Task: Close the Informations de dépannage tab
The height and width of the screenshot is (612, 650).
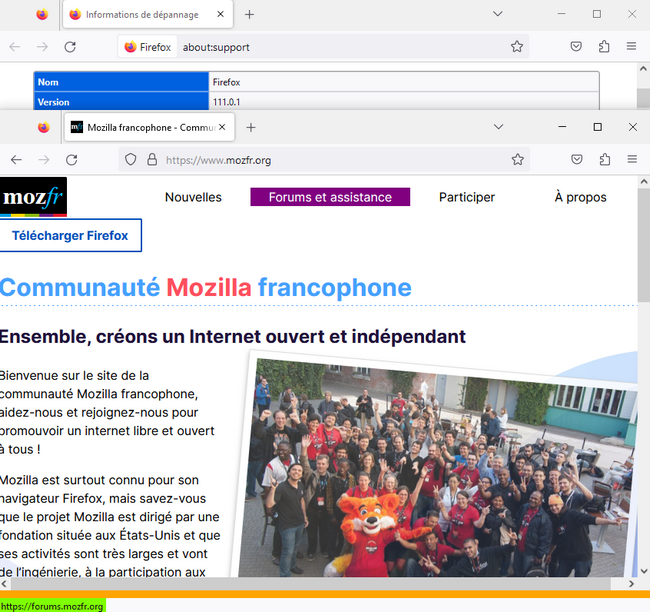Action: 221,14
